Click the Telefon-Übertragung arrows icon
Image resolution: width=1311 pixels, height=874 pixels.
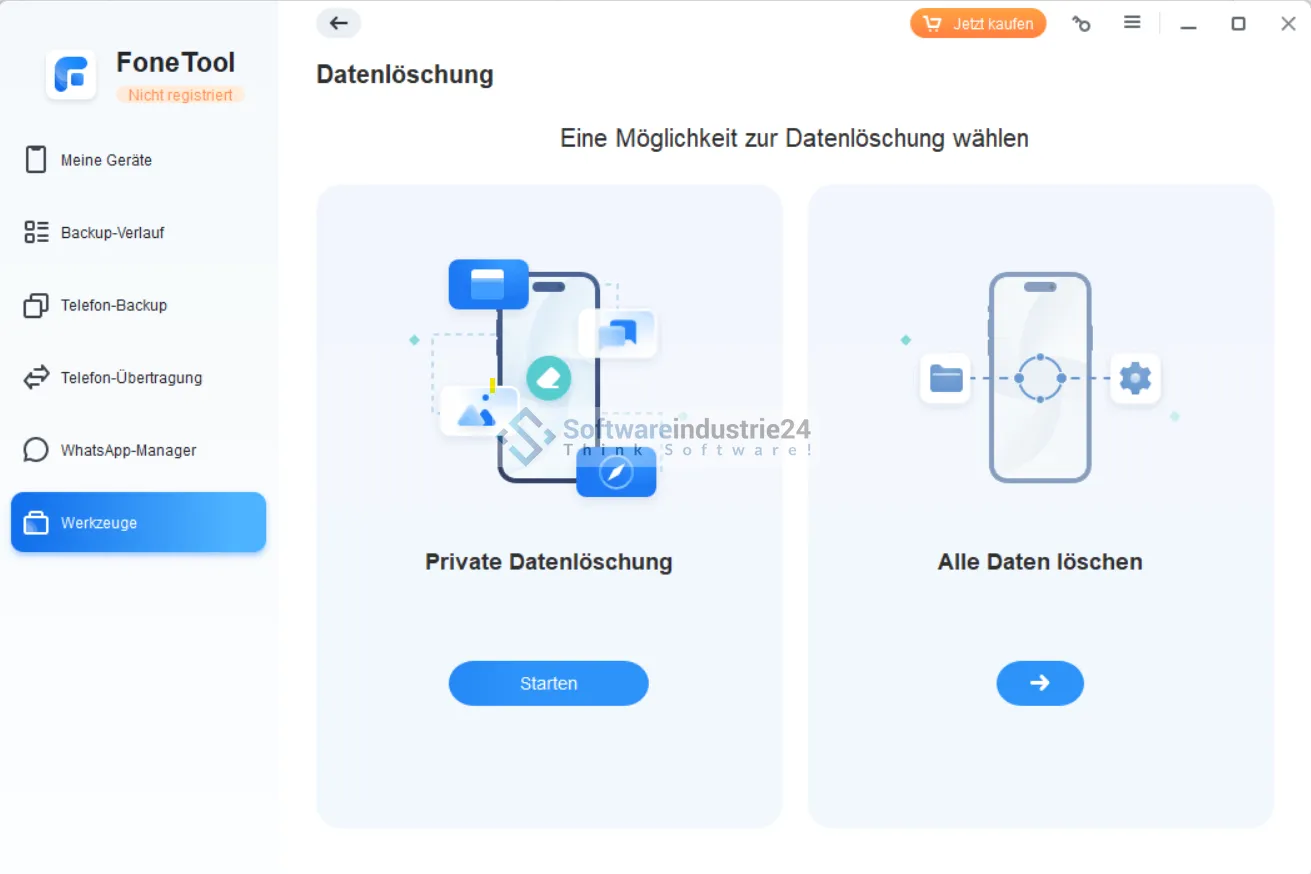[36, 378]
